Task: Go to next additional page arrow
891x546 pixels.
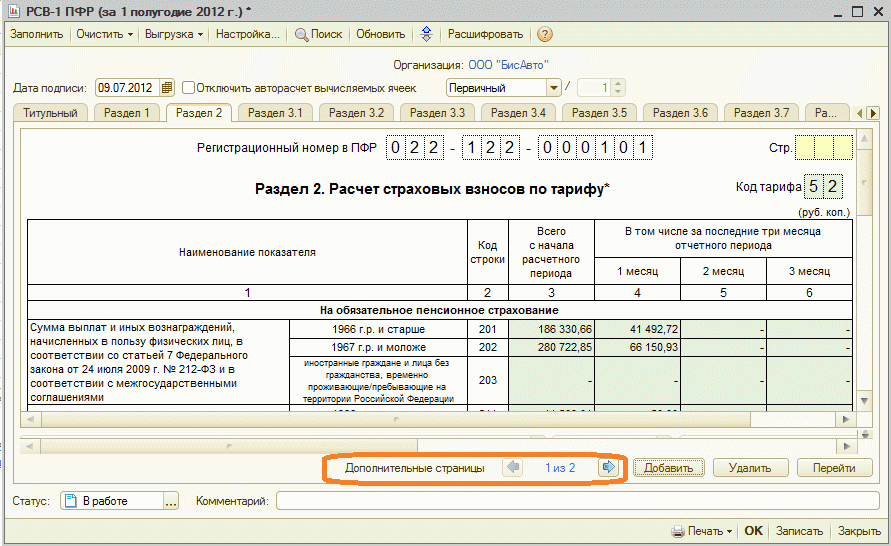Action: 607,467
